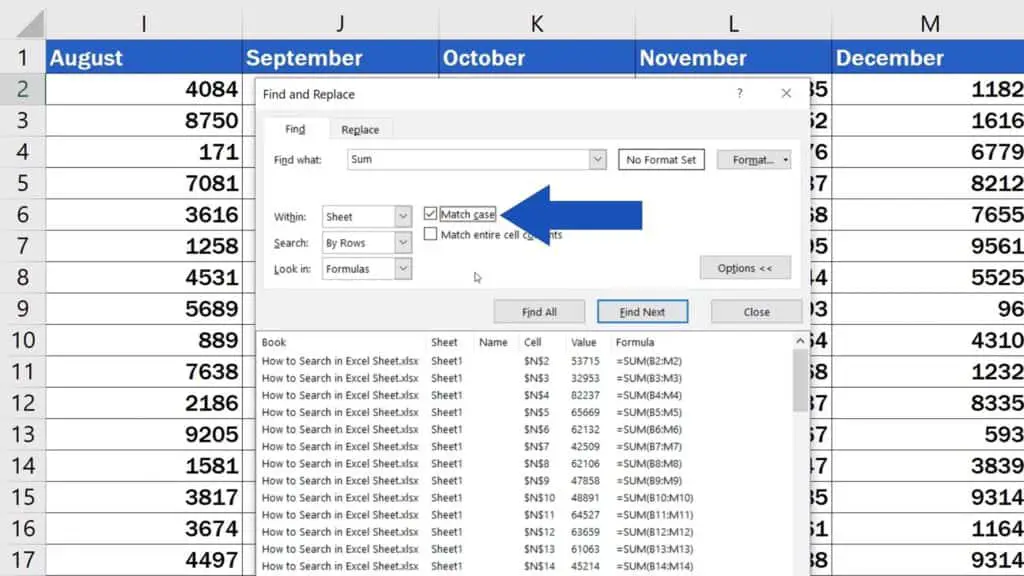Select column M header

coord(928,24)
